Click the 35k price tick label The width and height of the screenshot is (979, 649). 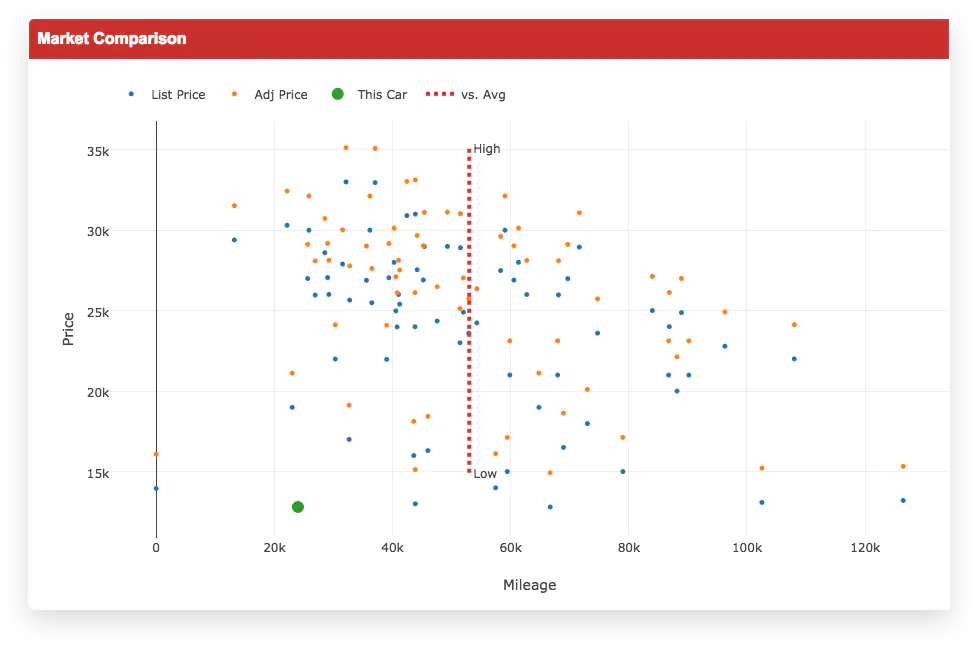coord(98,151)
